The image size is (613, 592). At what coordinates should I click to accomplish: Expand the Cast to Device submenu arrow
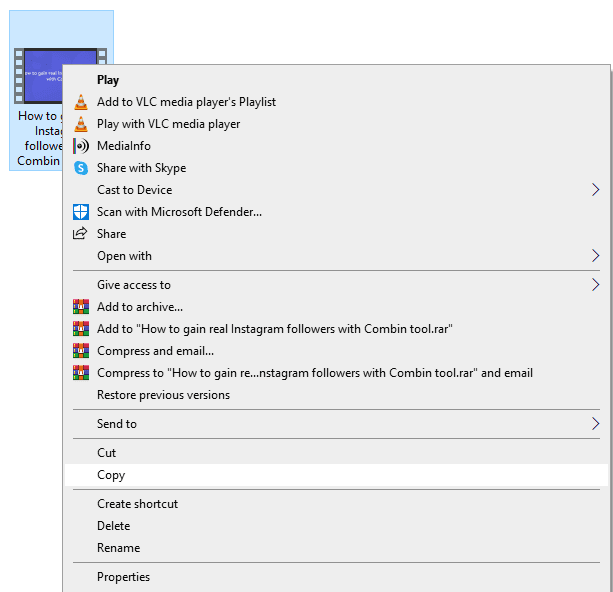(x=595, y=190)
